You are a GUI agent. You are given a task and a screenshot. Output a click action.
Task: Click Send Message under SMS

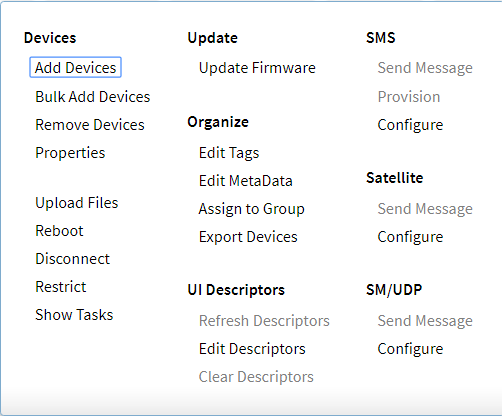click(425, 68)
